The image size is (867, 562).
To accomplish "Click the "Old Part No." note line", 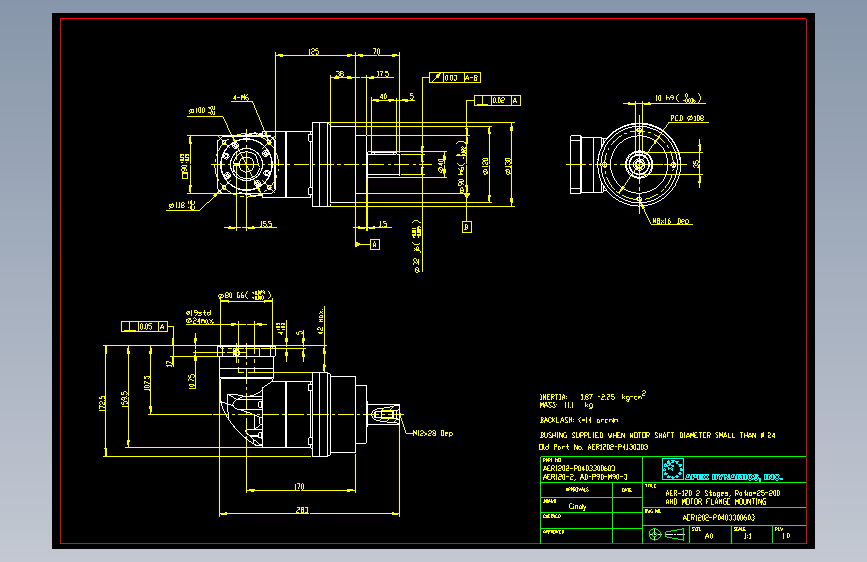I will click(x=593, y=447).
